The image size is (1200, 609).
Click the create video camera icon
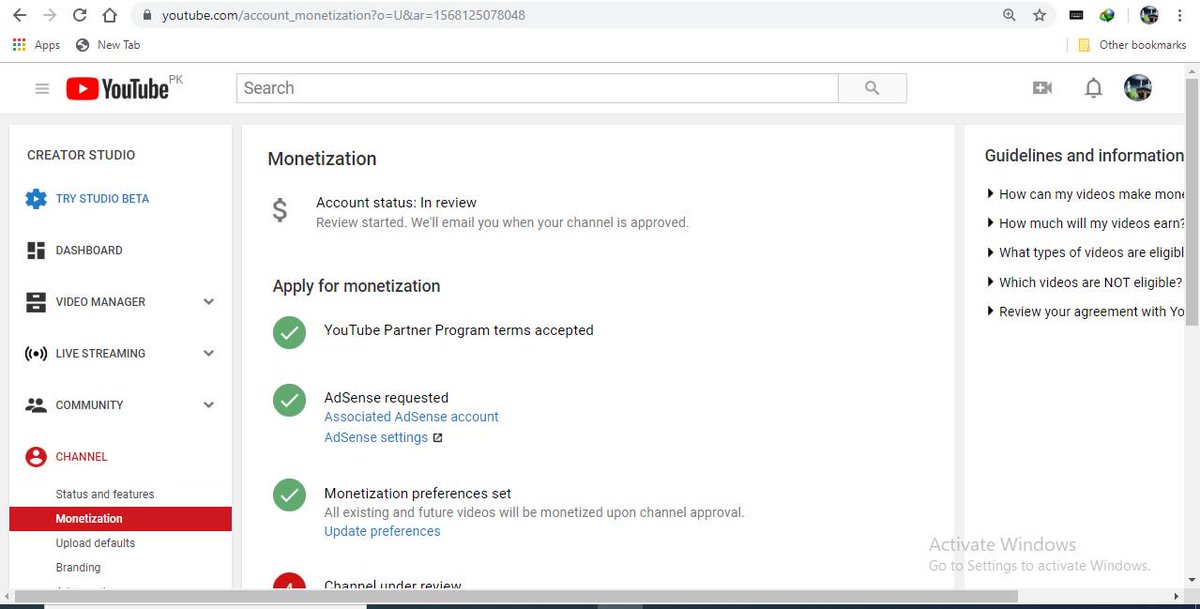pos(1042,88)
